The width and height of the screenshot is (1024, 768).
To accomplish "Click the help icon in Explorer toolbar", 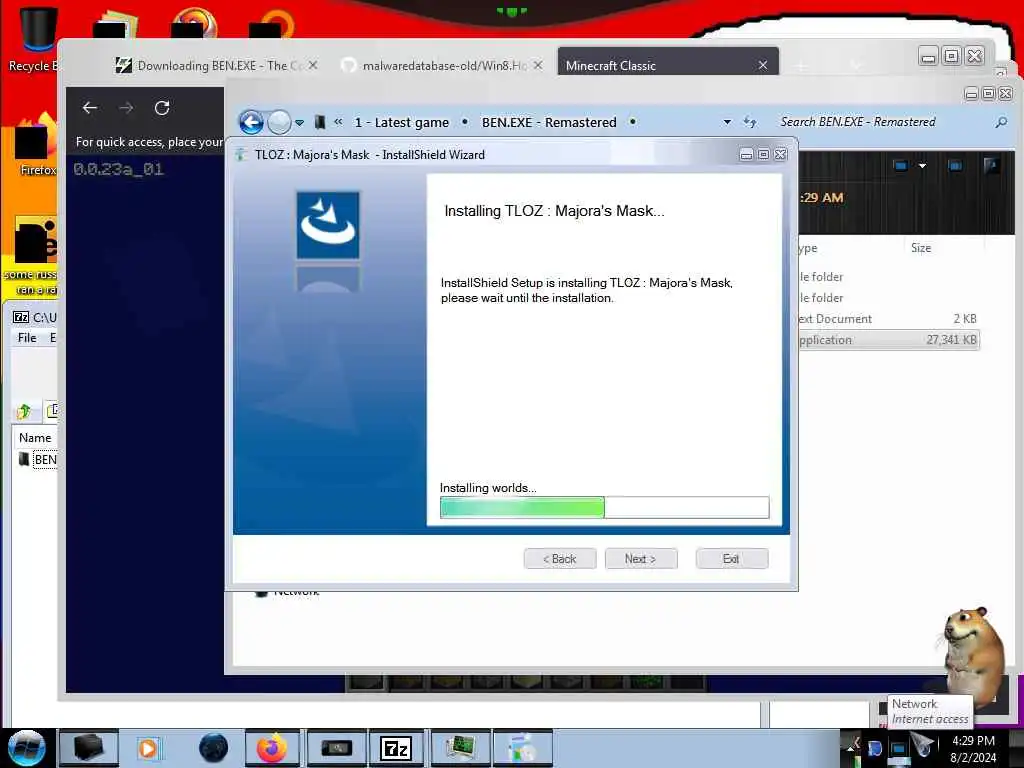I will point(991,166).
